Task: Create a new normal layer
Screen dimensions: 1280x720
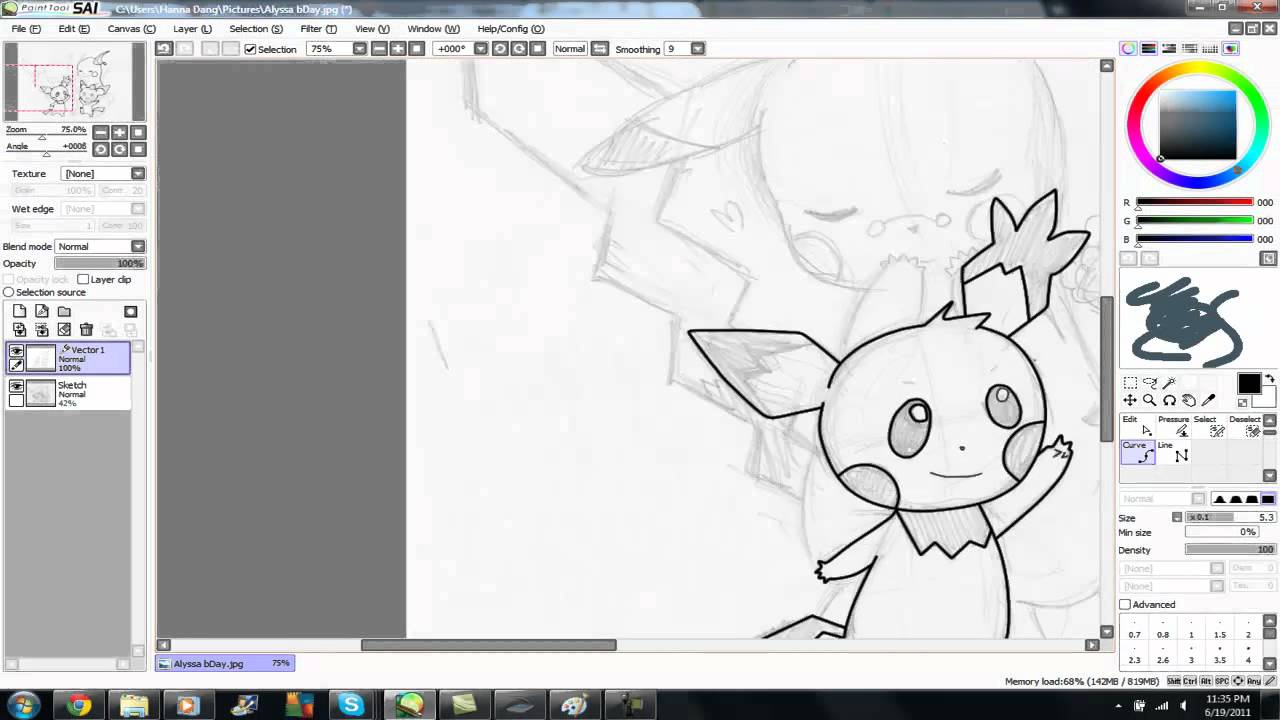Action: (x=19, y=312)
